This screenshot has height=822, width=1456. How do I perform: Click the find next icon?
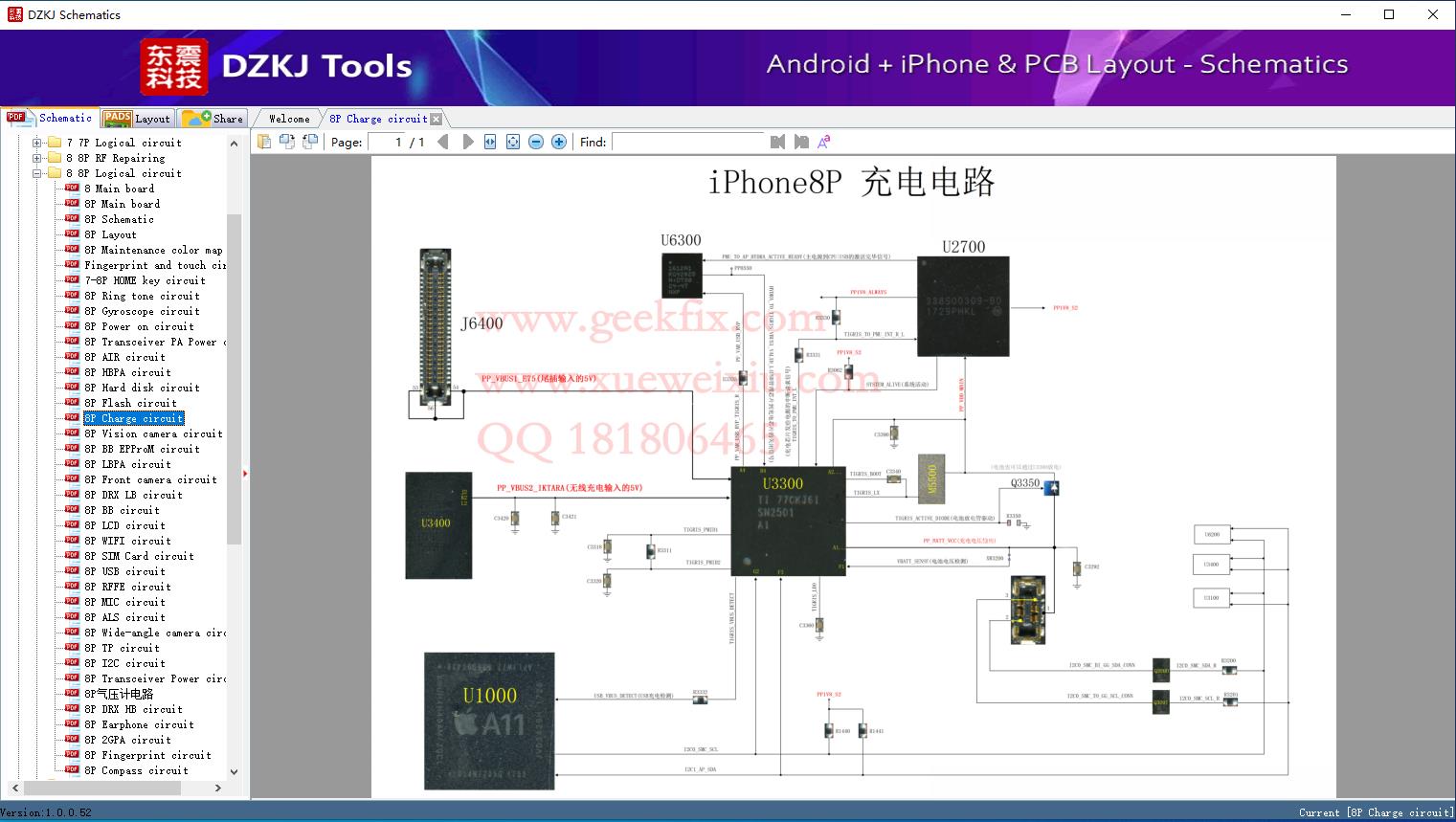pos(801,142)
